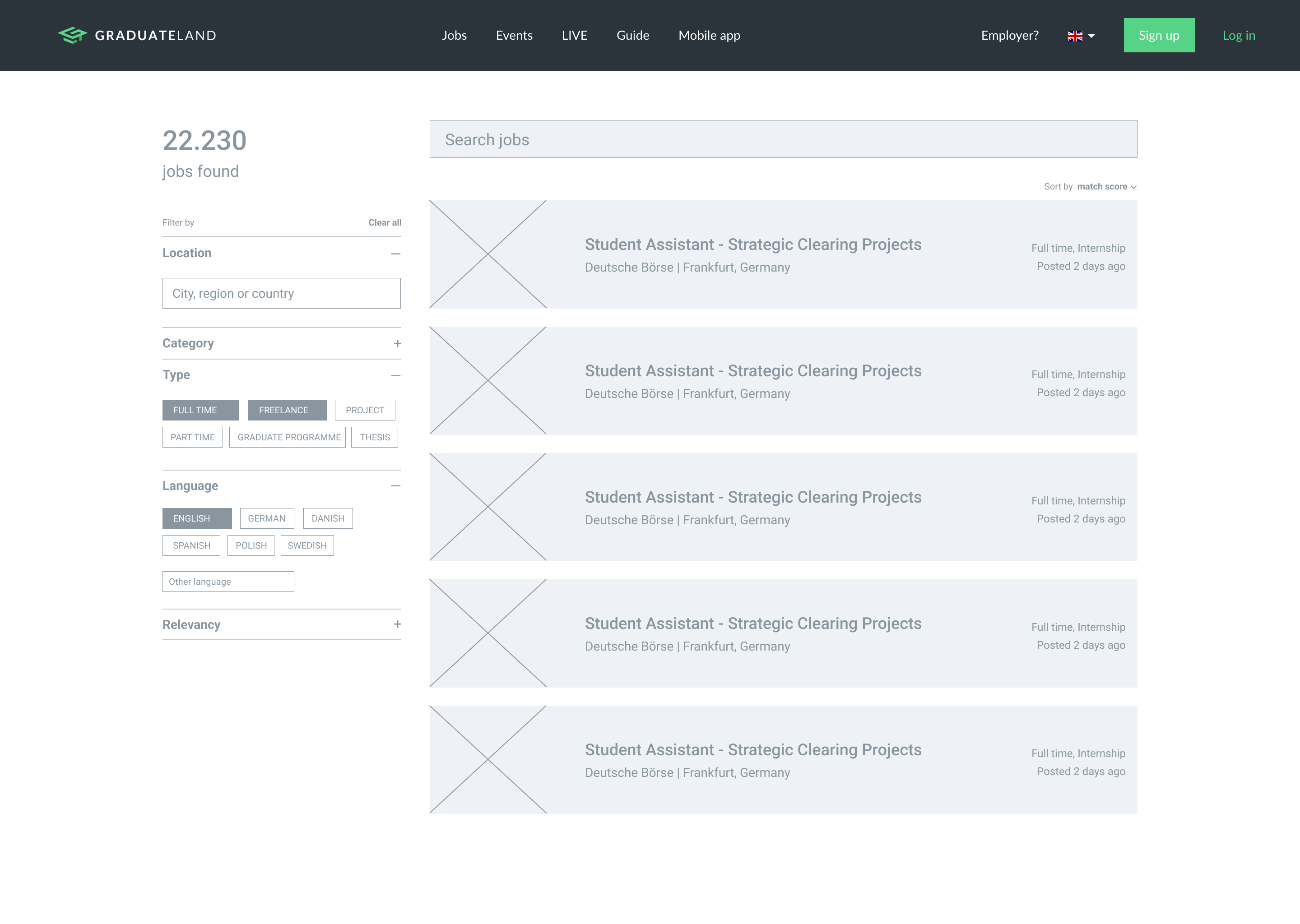1300x924 pixels.
Task: Select the GERMAN language filter
Action: 266,518
